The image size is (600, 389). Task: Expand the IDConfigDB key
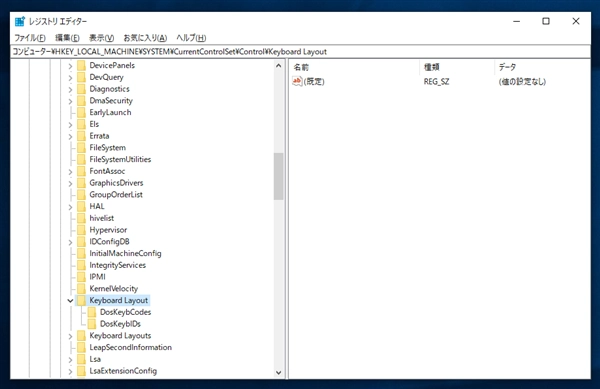pyautogui.click(x=70, y=242)
